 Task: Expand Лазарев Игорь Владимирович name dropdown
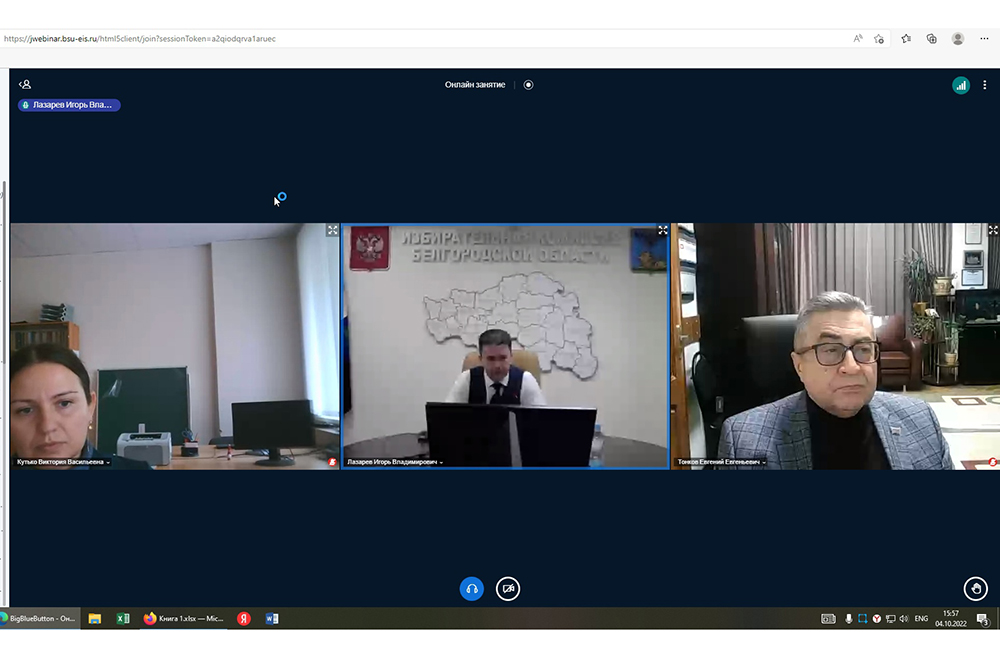pos(394,462)
